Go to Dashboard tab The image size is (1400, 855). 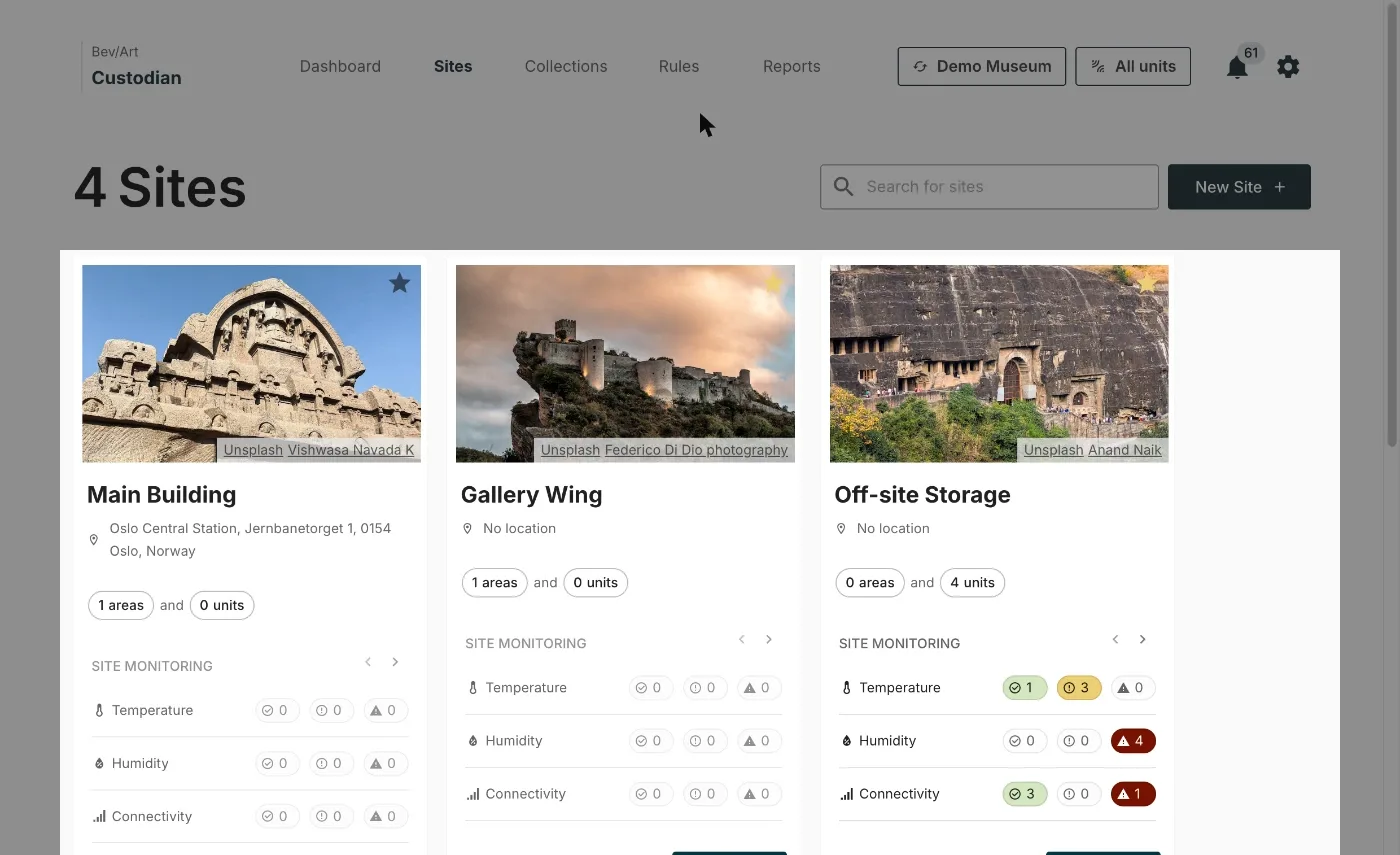click(x=340, y=66)
